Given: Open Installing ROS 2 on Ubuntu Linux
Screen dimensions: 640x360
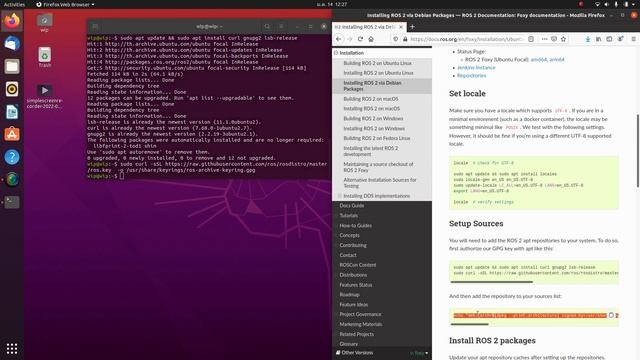Looking at the screenshot, I should (378, 73).
